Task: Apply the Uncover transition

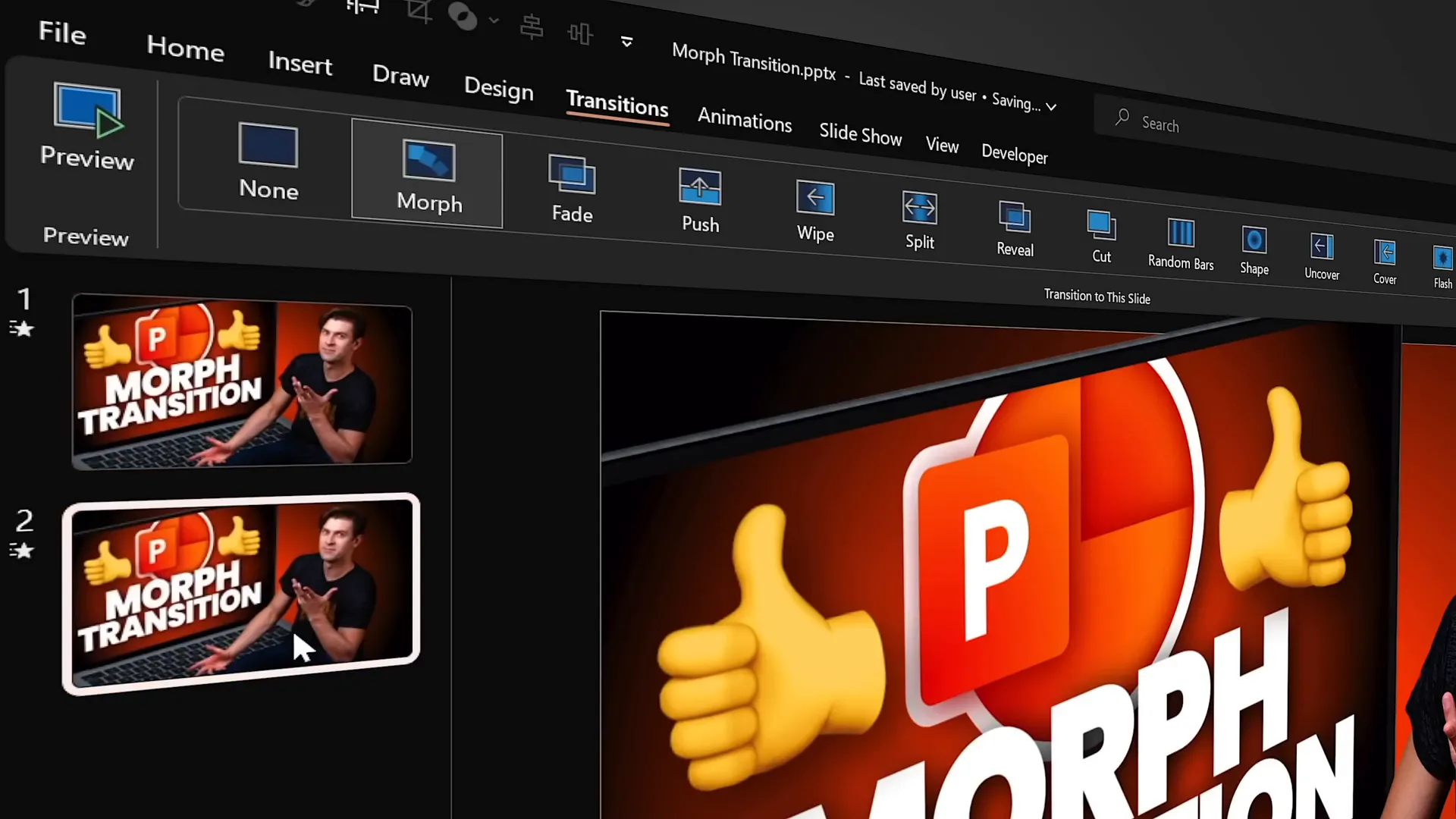Action: coord(1322,256)
